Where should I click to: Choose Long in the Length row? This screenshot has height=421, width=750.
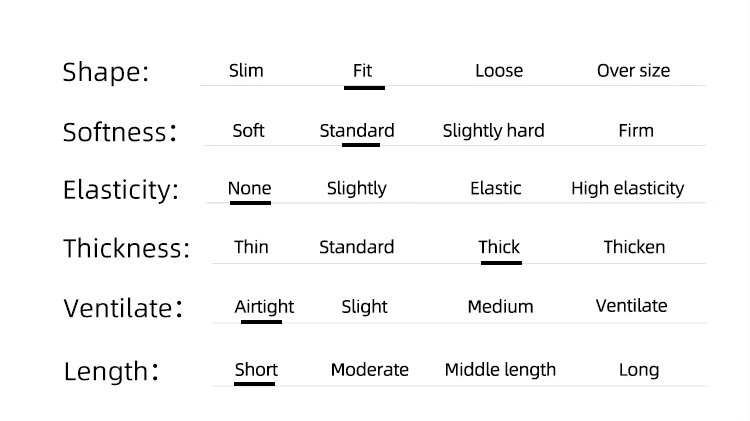[639, 370]
